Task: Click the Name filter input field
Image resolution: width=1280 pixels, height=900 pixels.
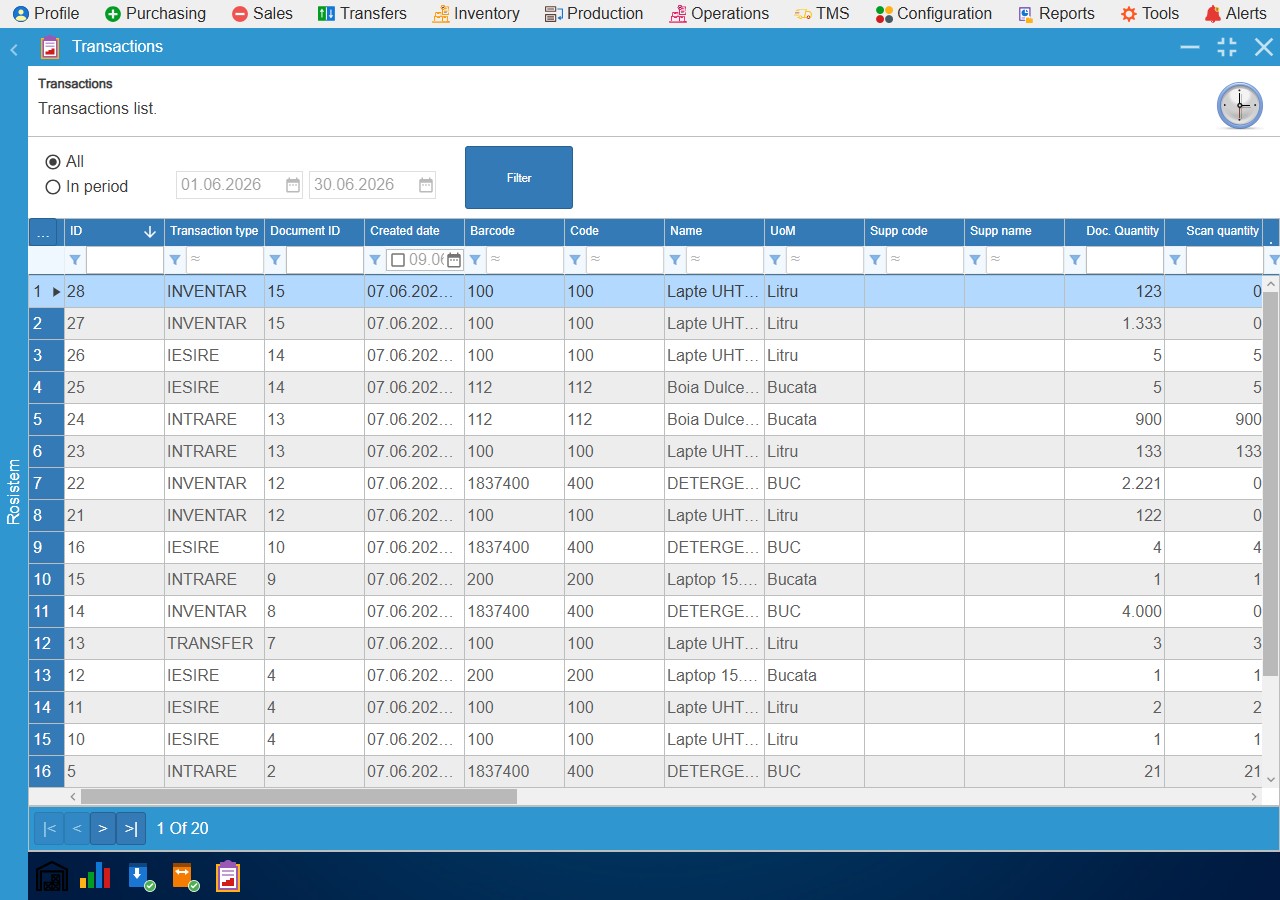Action: click(x=724, y=260)
